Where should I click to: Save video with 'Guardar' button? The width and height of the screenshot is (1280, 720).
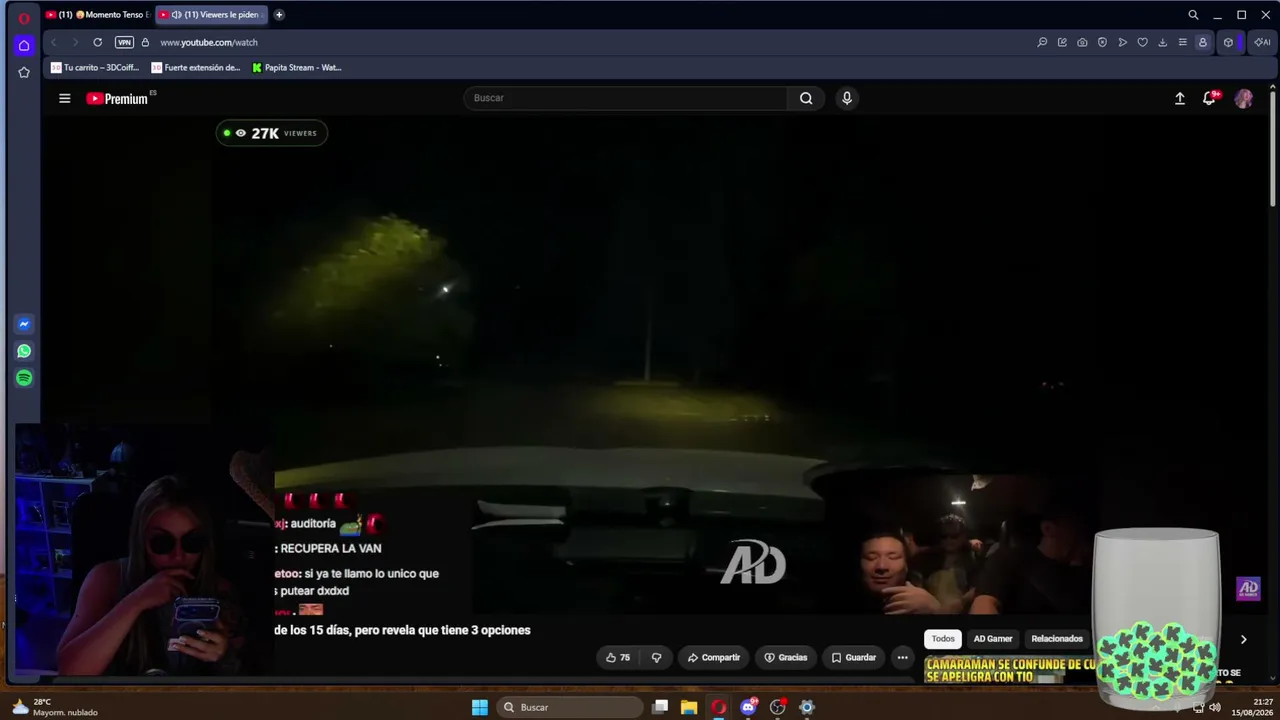point(854,657)
